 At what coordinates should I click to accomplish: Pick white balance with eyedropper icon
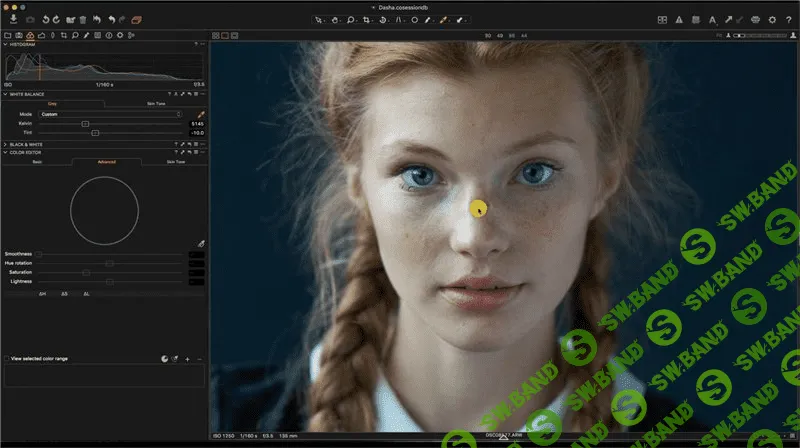coord(201,114)
